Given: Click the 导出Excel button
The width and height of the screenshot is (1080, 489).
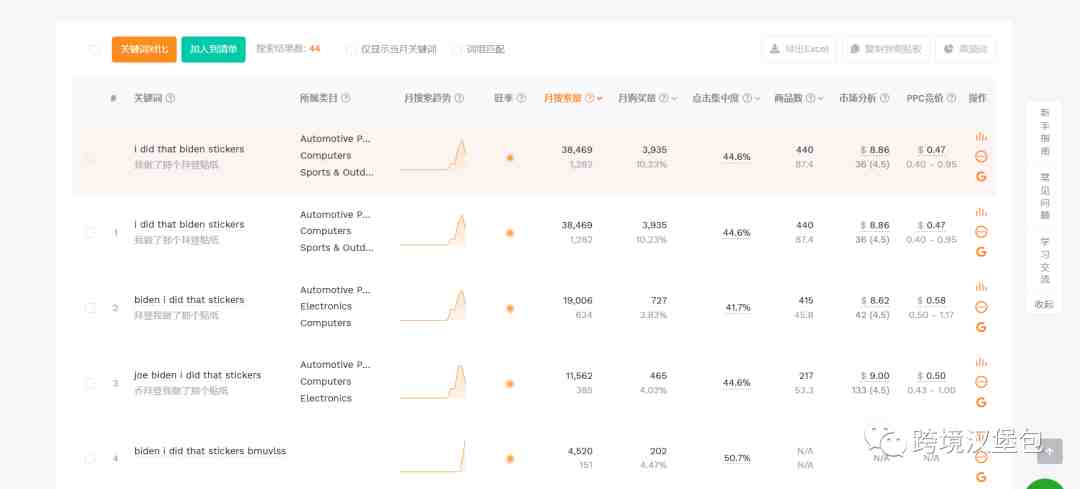Looking at the screenshot, I should 799,50.
